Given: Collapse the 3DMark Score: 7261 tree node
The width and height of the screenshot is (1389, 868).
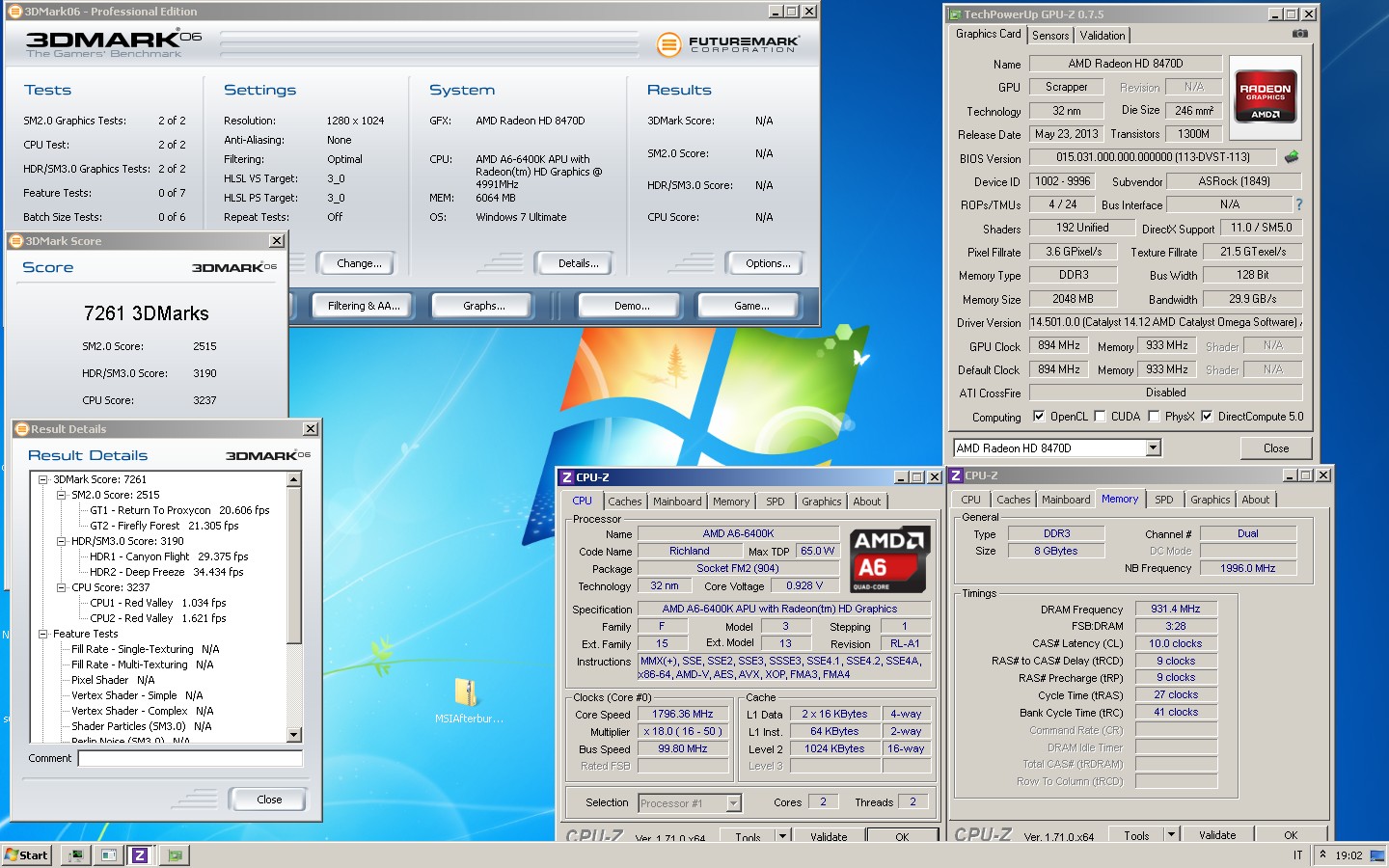Looking at the screenshot, I should click(43, 479).
